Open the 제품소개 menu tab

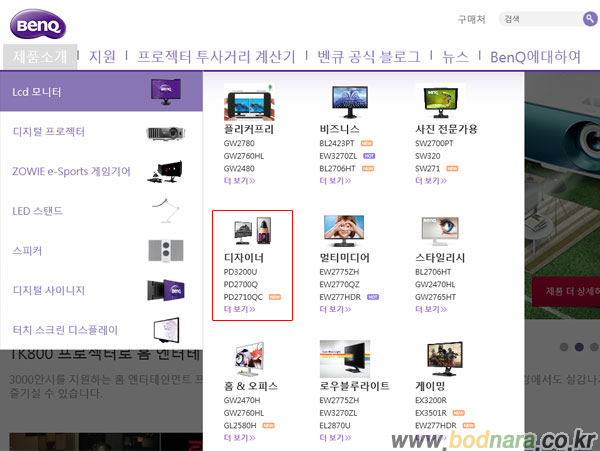pyautogui.click(x=40, y=57)
